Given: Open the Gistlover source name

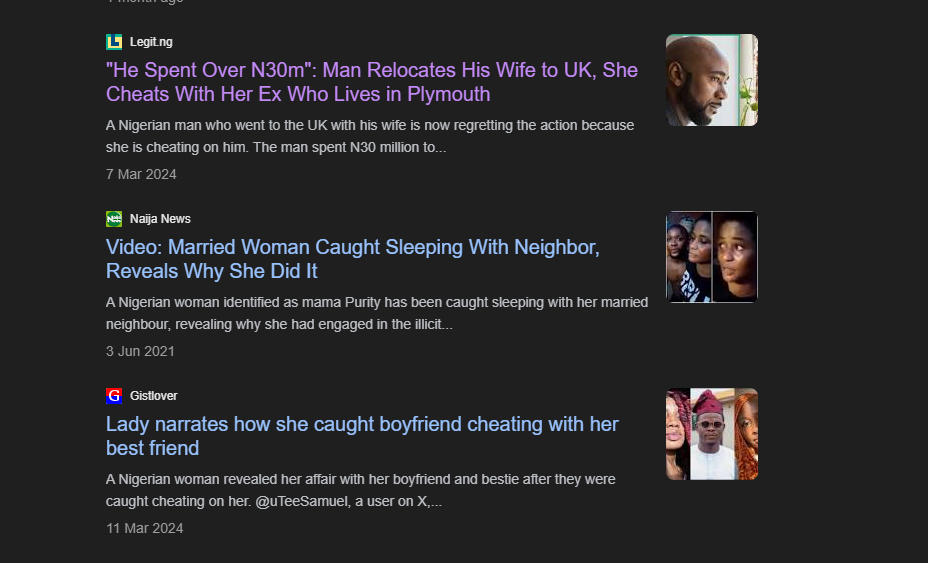Looking at the screenshot, I should tap(154, 396).
